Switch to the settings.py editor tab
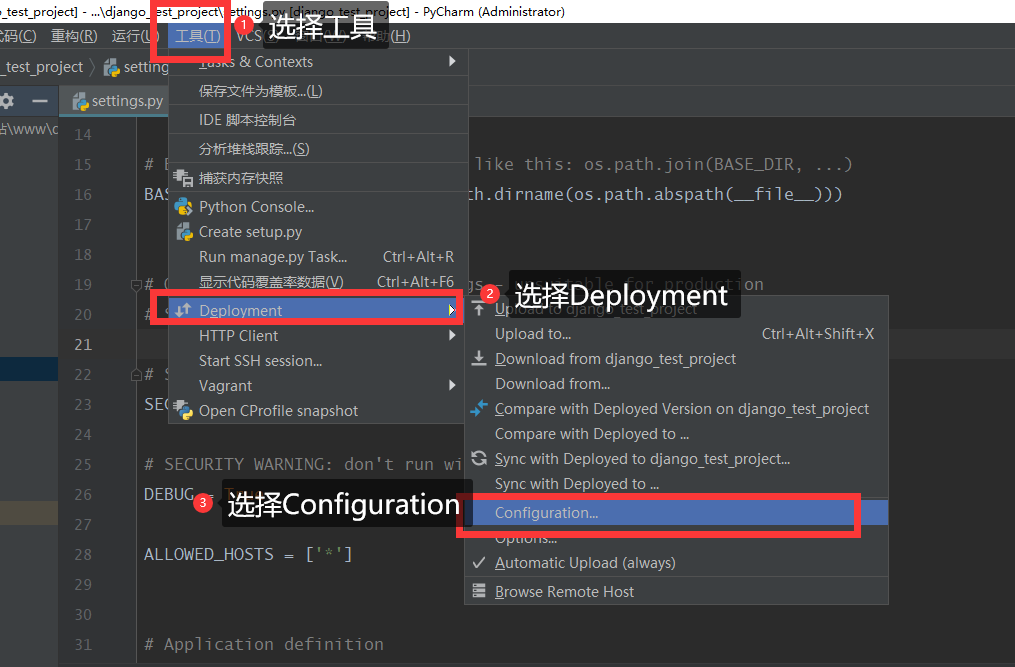The width and height of the screenshot is (1015, 667). click(x=125, y=102)
